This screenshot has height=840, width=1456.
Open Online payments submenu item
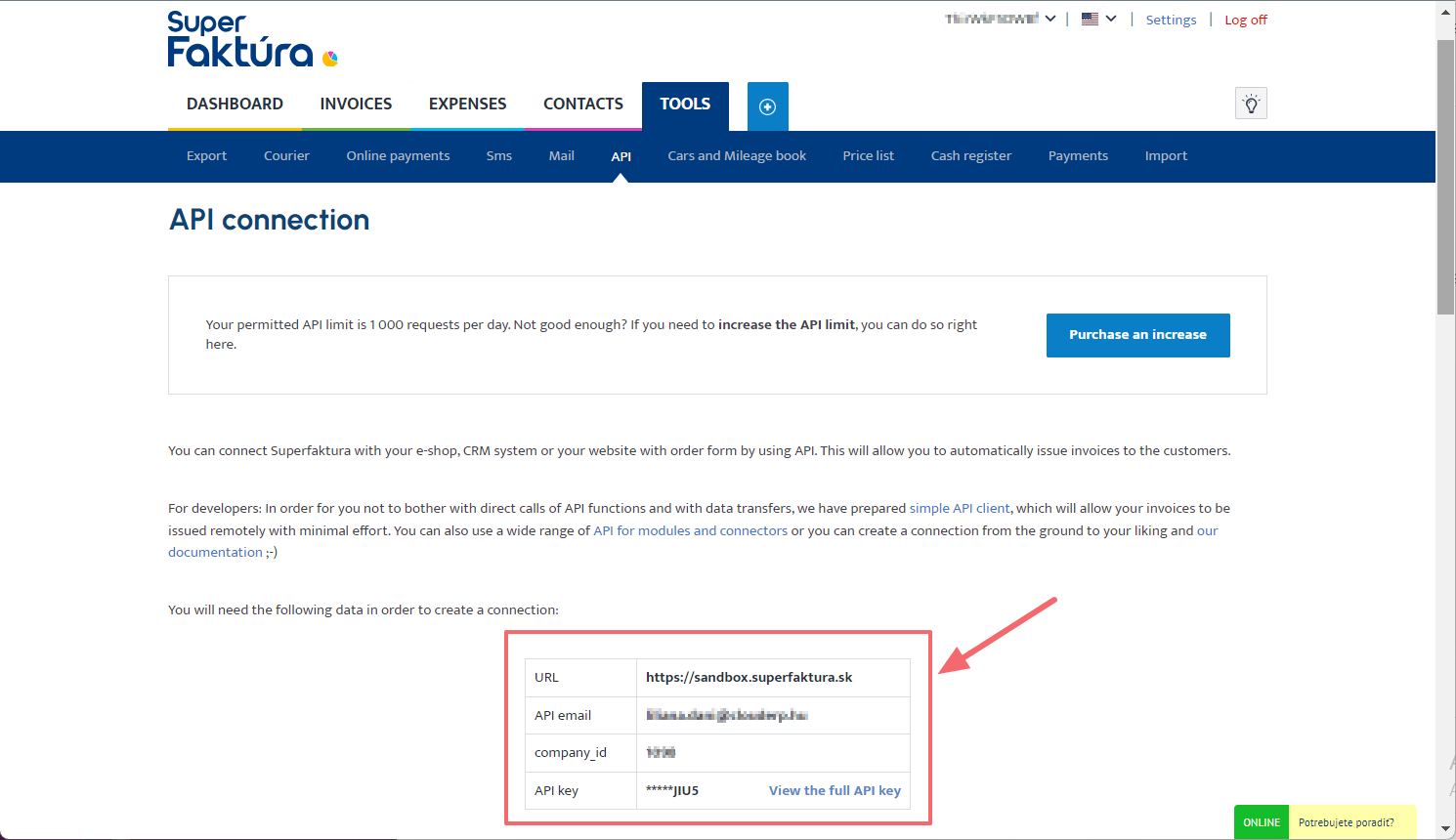[x=398, y=156]
